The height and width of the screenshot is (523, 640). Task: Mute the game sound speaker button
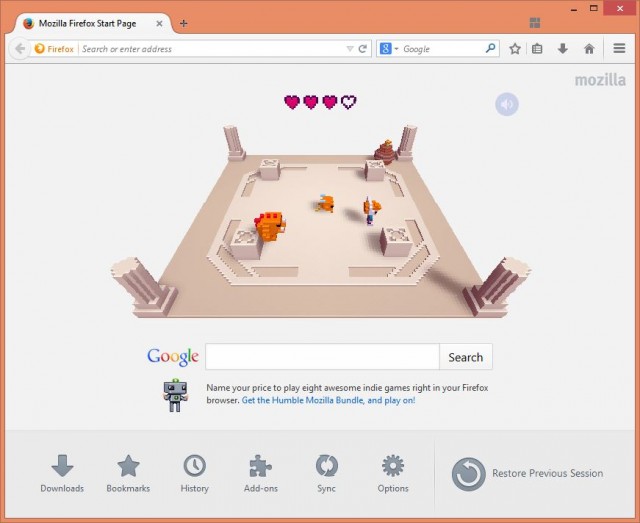pyautogui.click(x=507, y=104)
